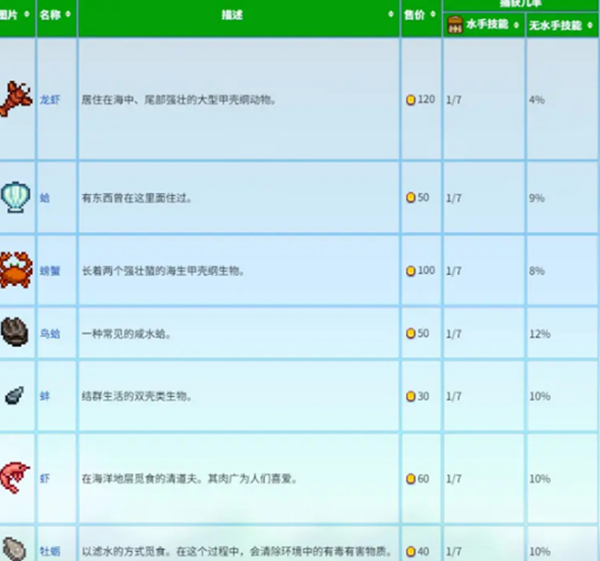The image size is (600, 561).
Task: Click the gold coin icon in the 蛤 row
Action: click(411, 197)
